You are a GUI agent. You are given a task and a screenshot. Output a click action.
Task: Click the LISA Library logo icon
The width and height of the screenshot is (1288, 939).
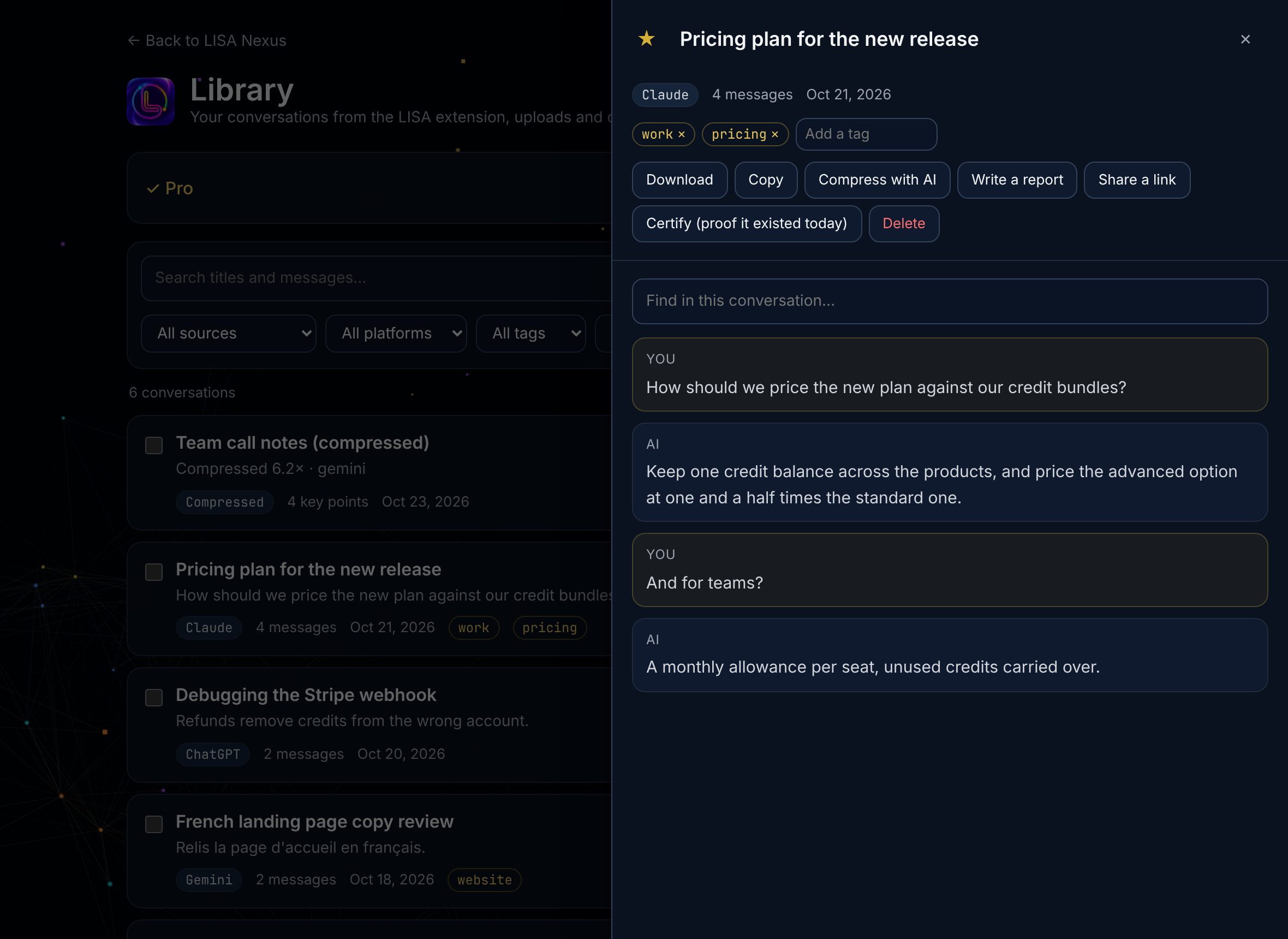[x=151, y=101]
